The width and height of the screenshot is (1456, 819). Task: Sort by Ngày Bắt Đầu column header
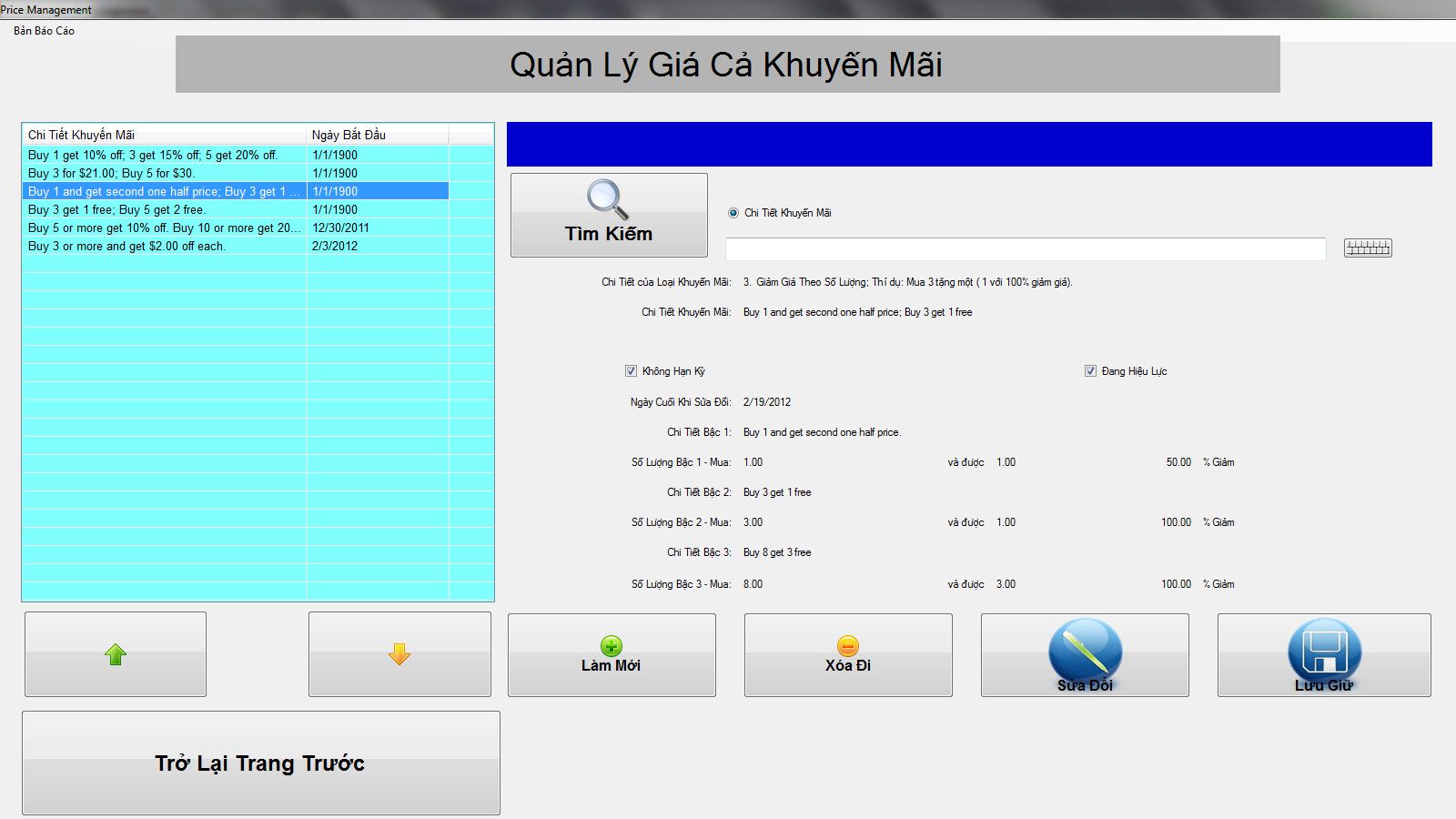tap(377, 135)
